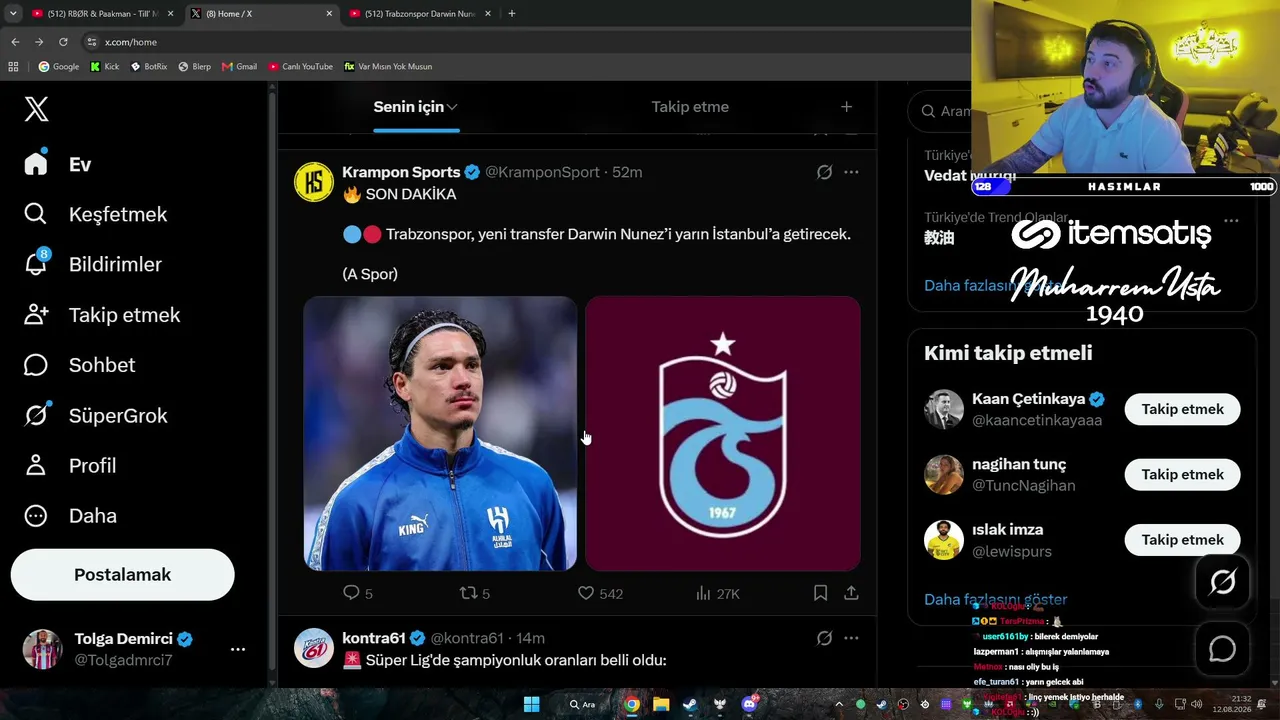1280x720 pixels.
Task: Open nagihan tunç suggested profile avatar
Action: [943, 475]
